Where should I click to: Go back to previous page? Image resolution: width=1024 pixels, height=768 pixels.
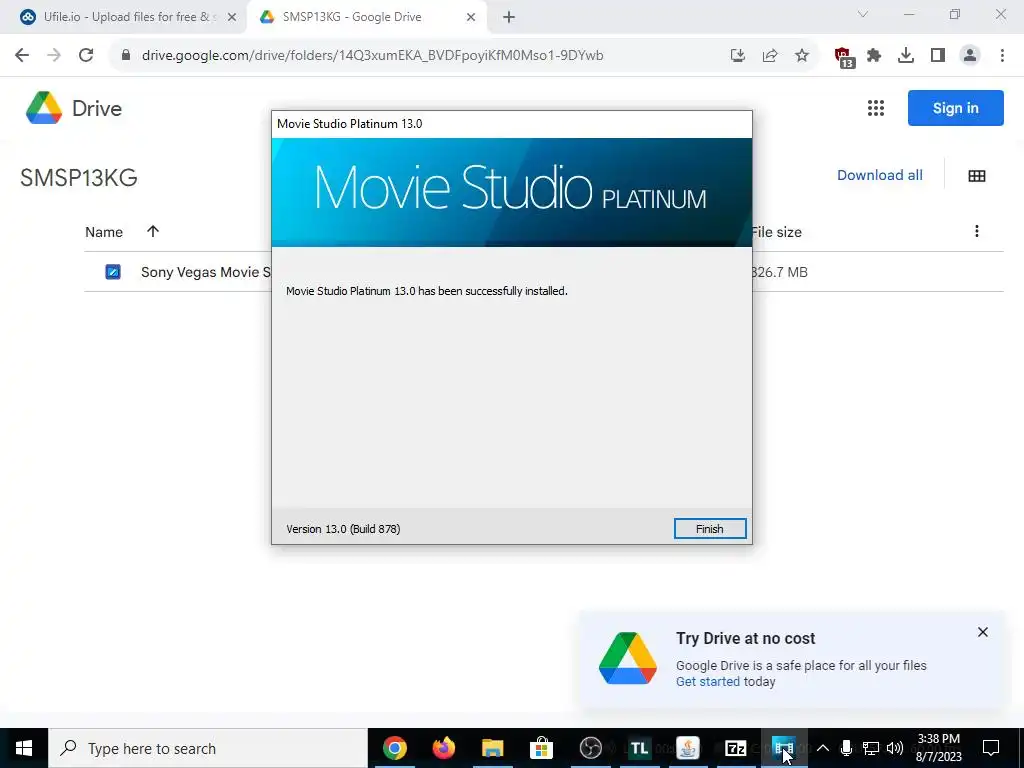[x=22, y=56]
